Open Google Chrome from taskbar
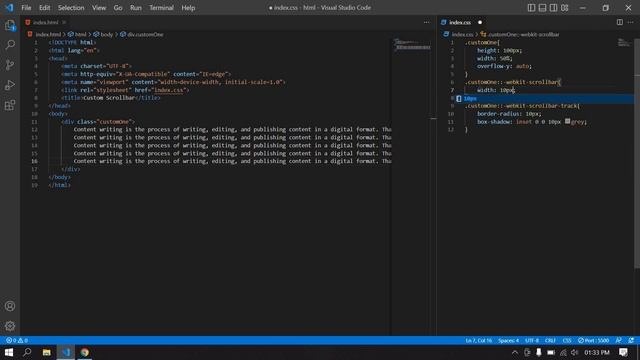This screenshot has width=640, height=360. click(x=84, y=352)
